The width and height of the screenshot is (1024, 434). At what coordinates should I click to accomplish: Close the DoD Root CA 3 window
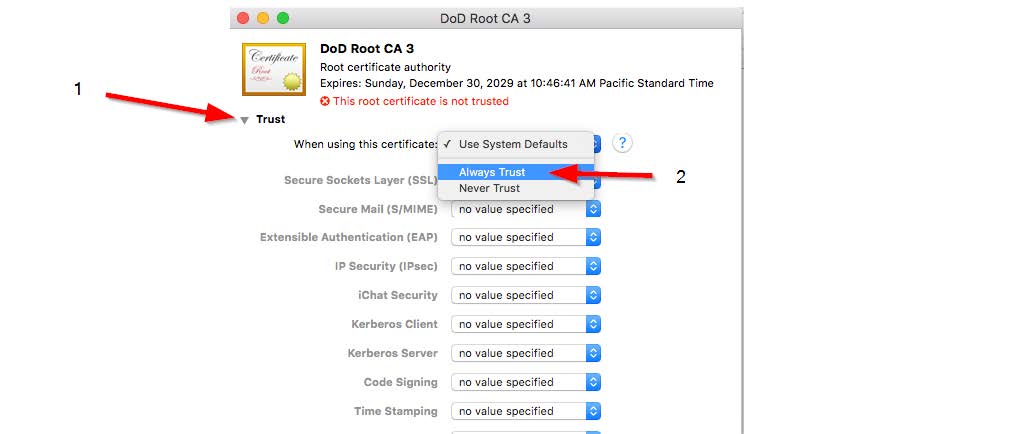click(x=243, y=18)
